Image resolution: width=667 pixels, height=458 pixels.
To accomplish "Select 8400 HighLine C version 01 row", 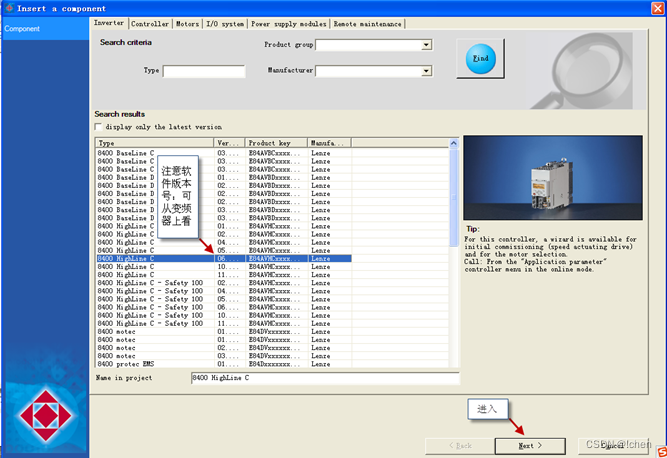I will [x=224, y=226].
